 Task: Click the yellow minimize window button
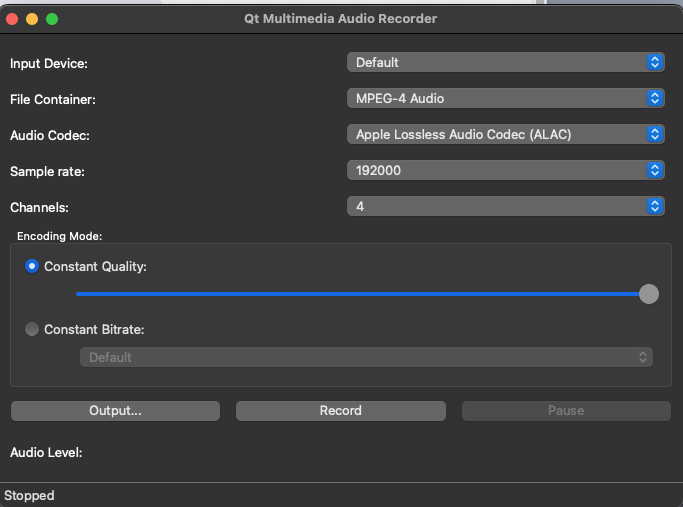pyautogui.click(x=32, y=19)
